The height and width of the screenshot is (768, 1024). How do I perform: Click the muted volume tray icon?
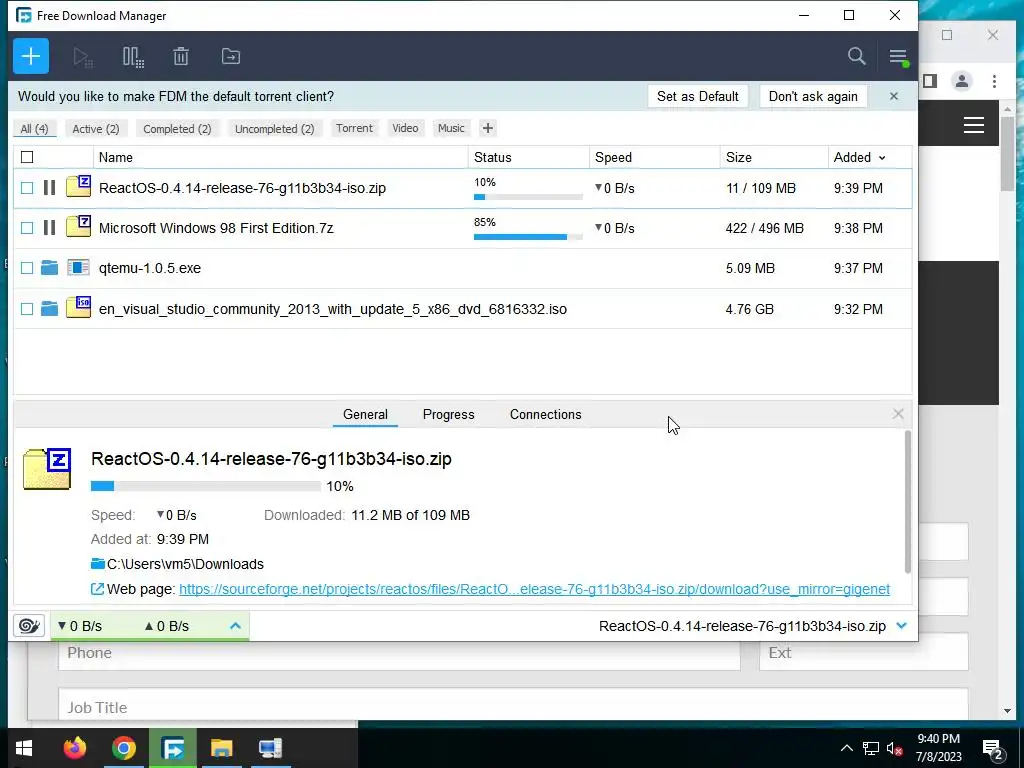[x=895, y=748]
